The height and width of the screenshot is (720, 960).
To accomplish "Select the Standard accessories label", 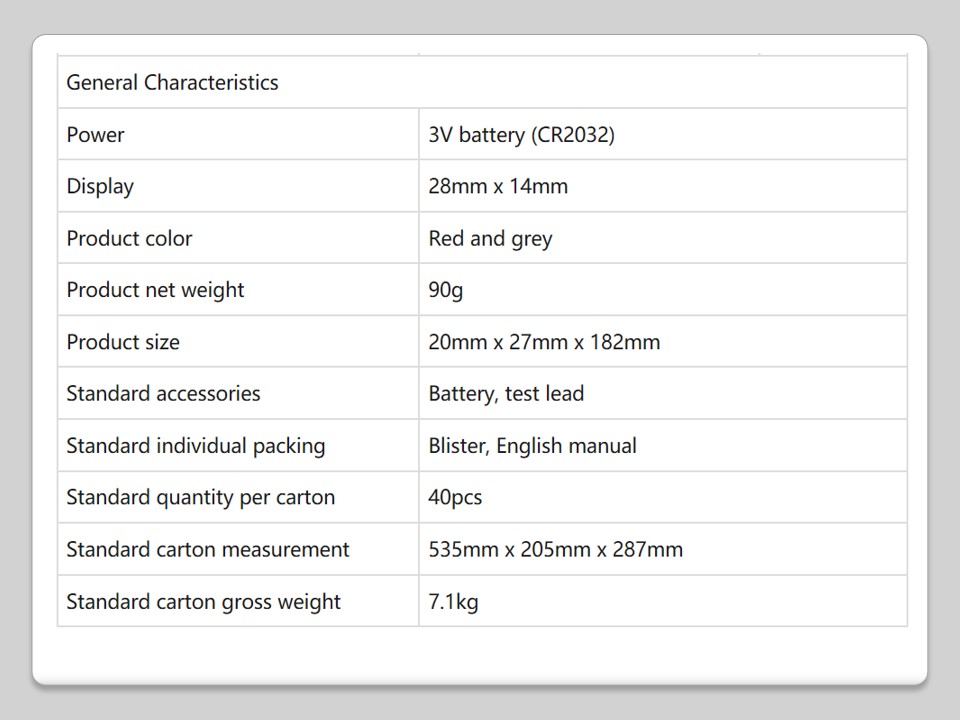I will (x=163, y=394).
